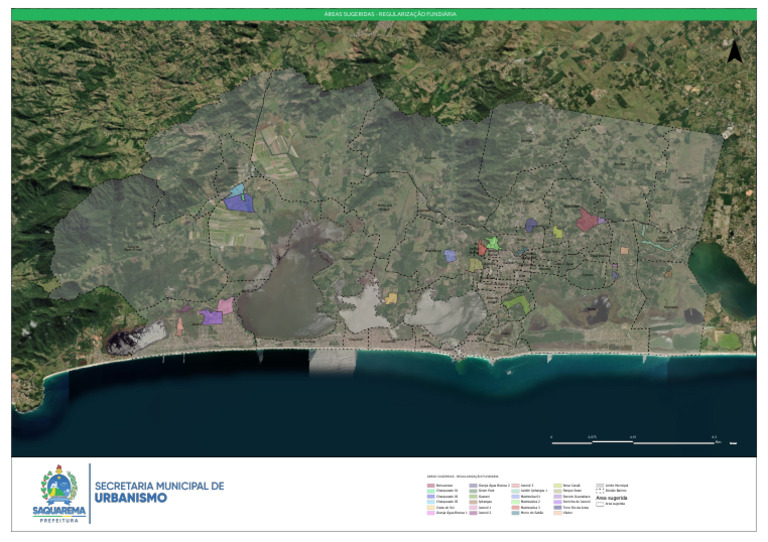This screenshot has width=768, height=542.
Task: Select the dark blue polygon in northwest
Action: pos(238,203)
